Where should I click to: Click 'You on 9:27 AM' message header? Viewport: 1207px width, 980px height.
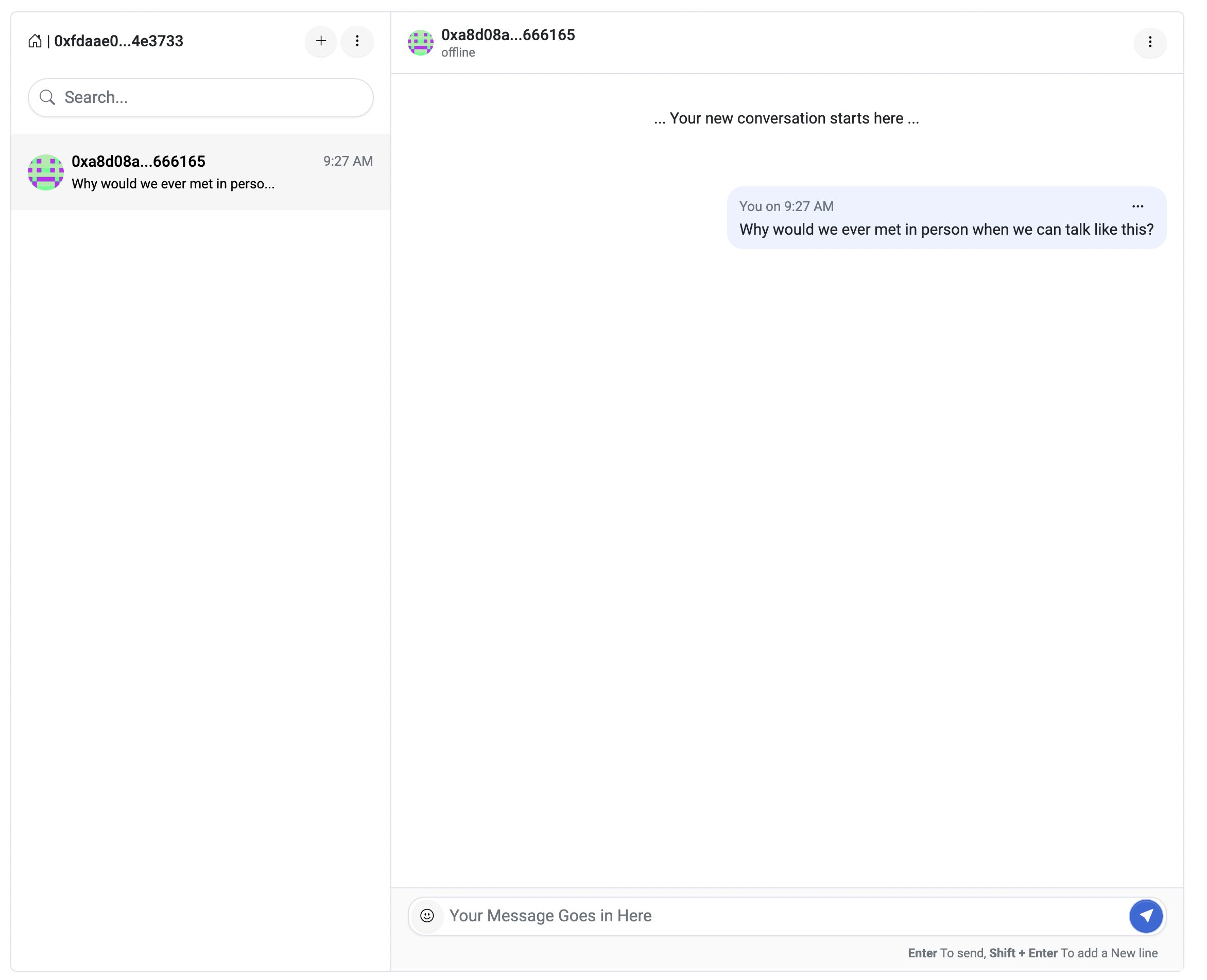pyautogui.click(x=786, y=206)
